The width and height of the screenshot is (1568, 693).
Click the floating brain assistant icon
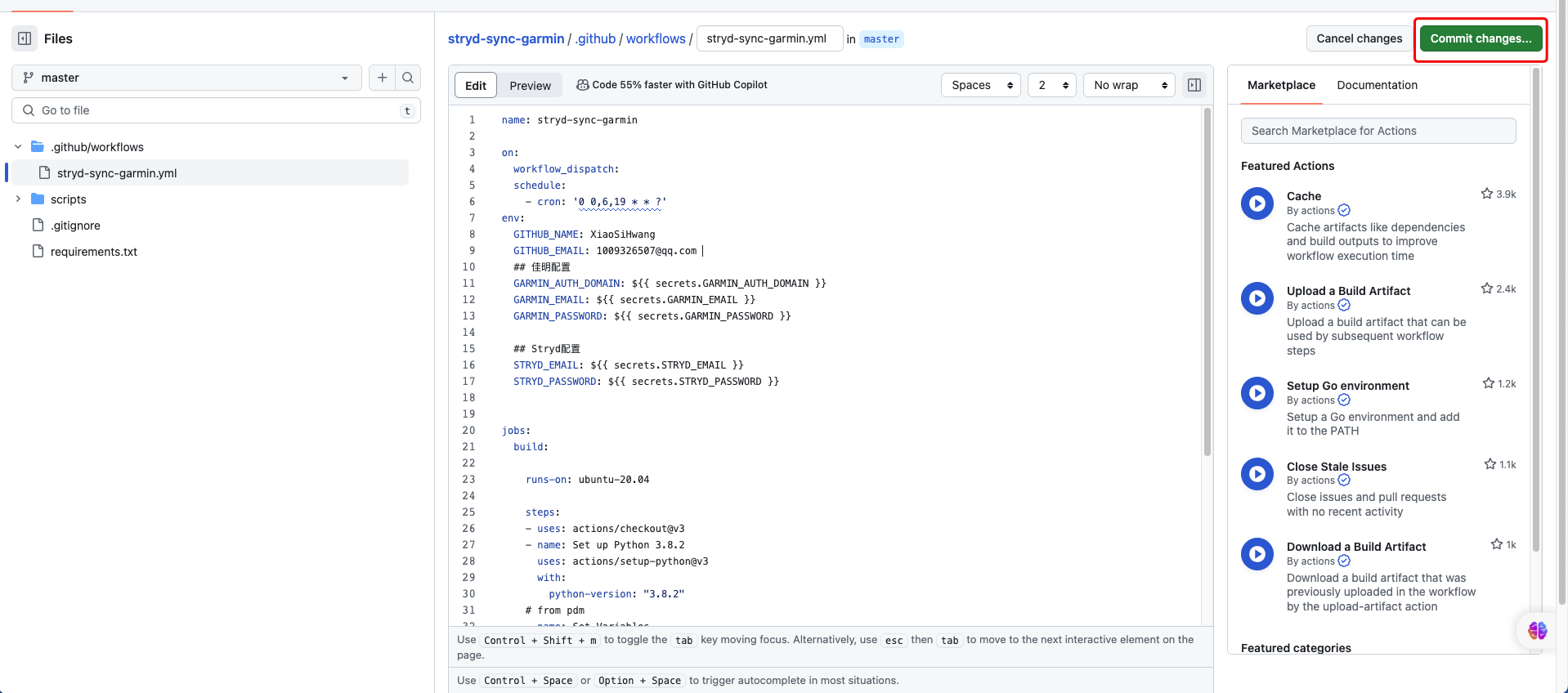click(1537, 630)
